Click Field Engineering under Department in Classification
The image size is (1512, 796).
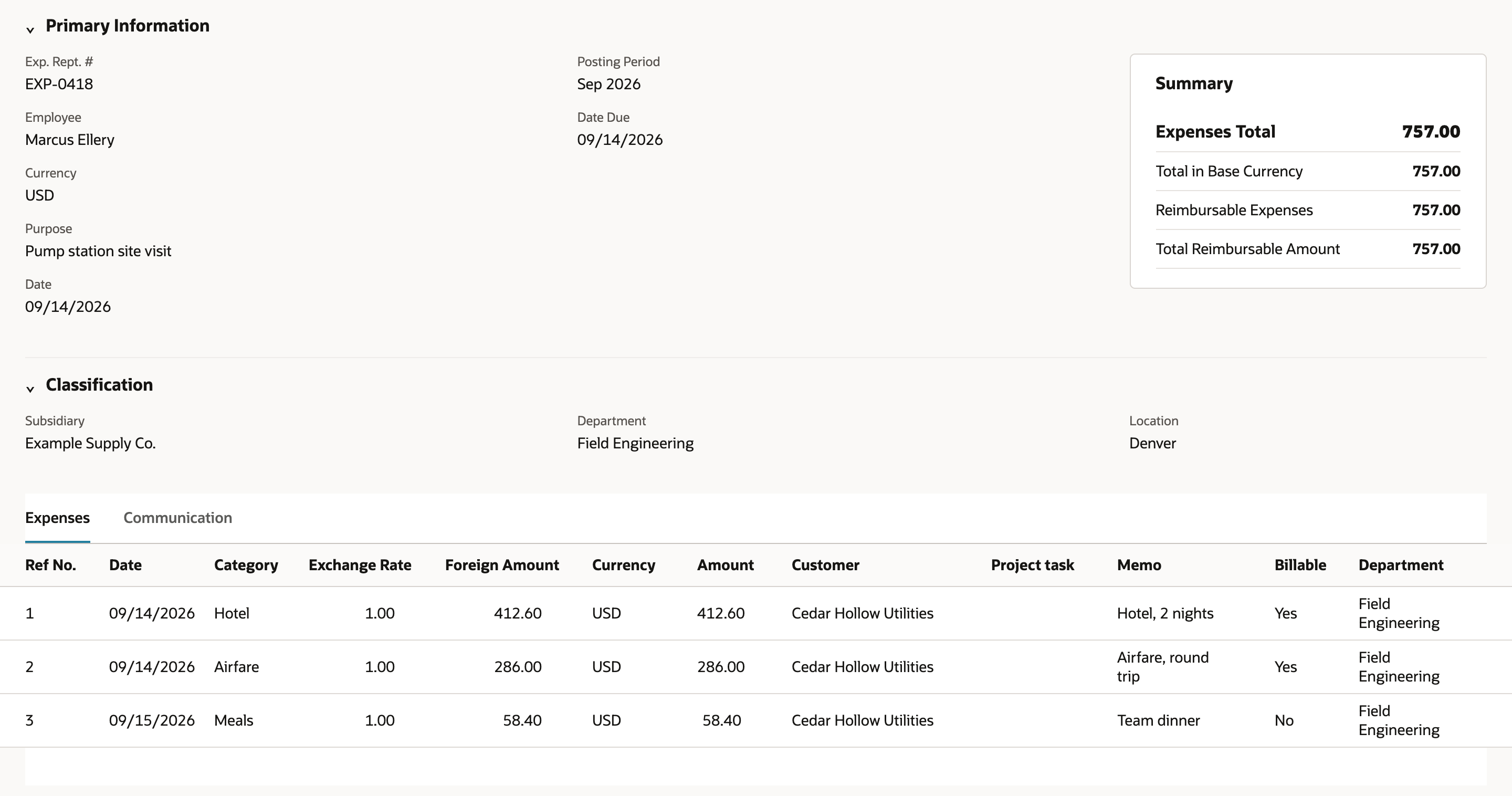coord(635,443)
